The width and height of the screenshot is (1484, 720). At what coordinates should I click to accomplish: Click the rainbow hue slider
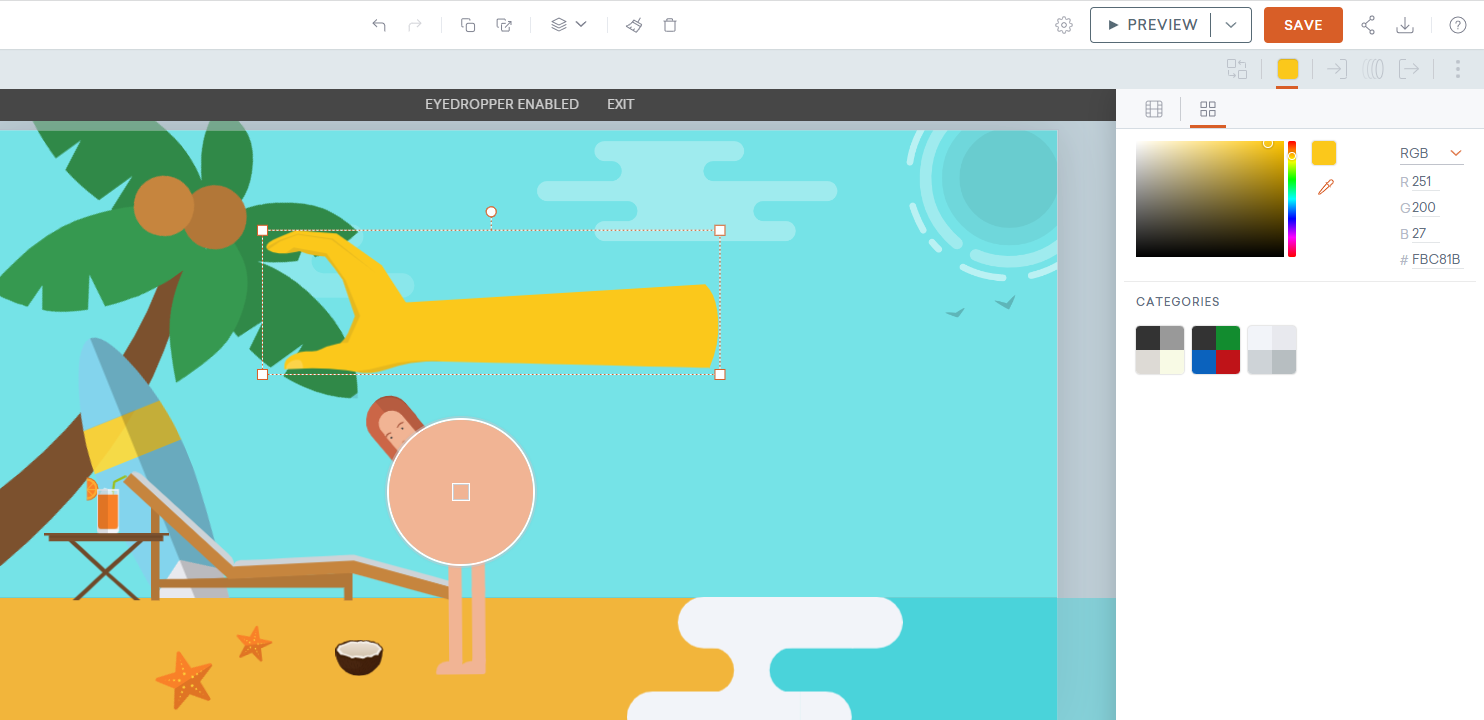point(1292,200)
